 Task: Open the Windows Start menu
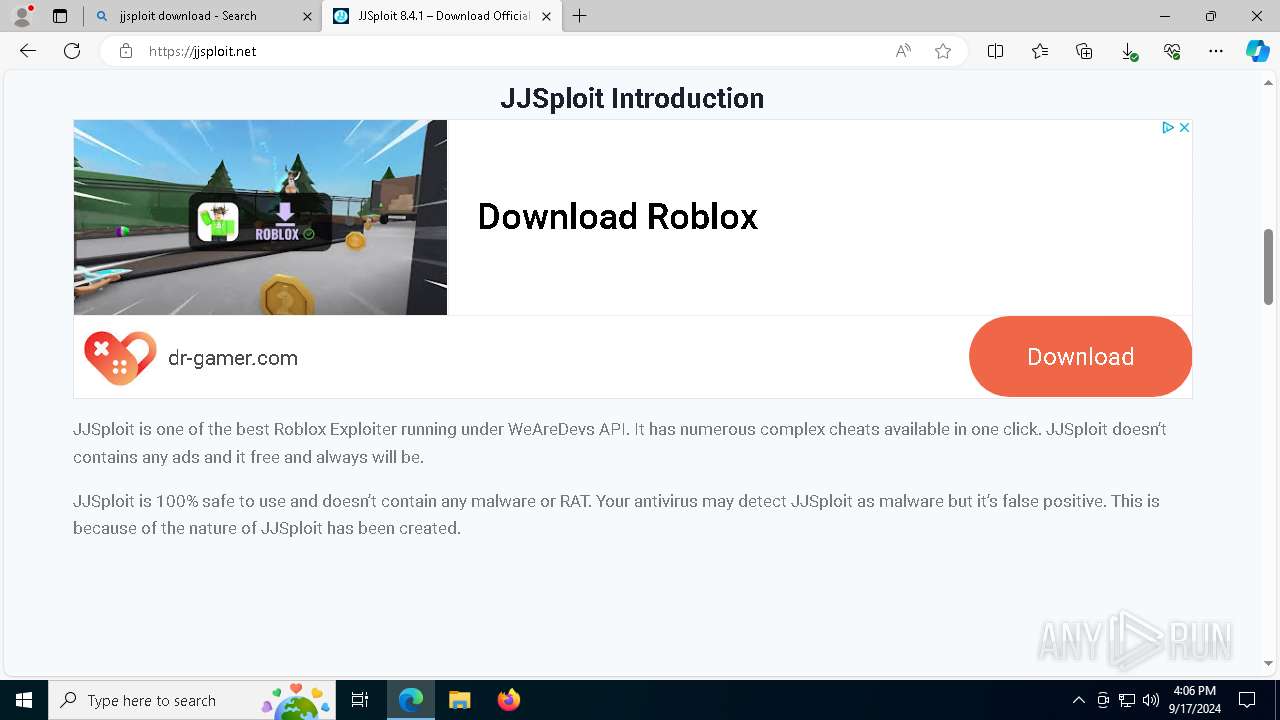point(24,700)
